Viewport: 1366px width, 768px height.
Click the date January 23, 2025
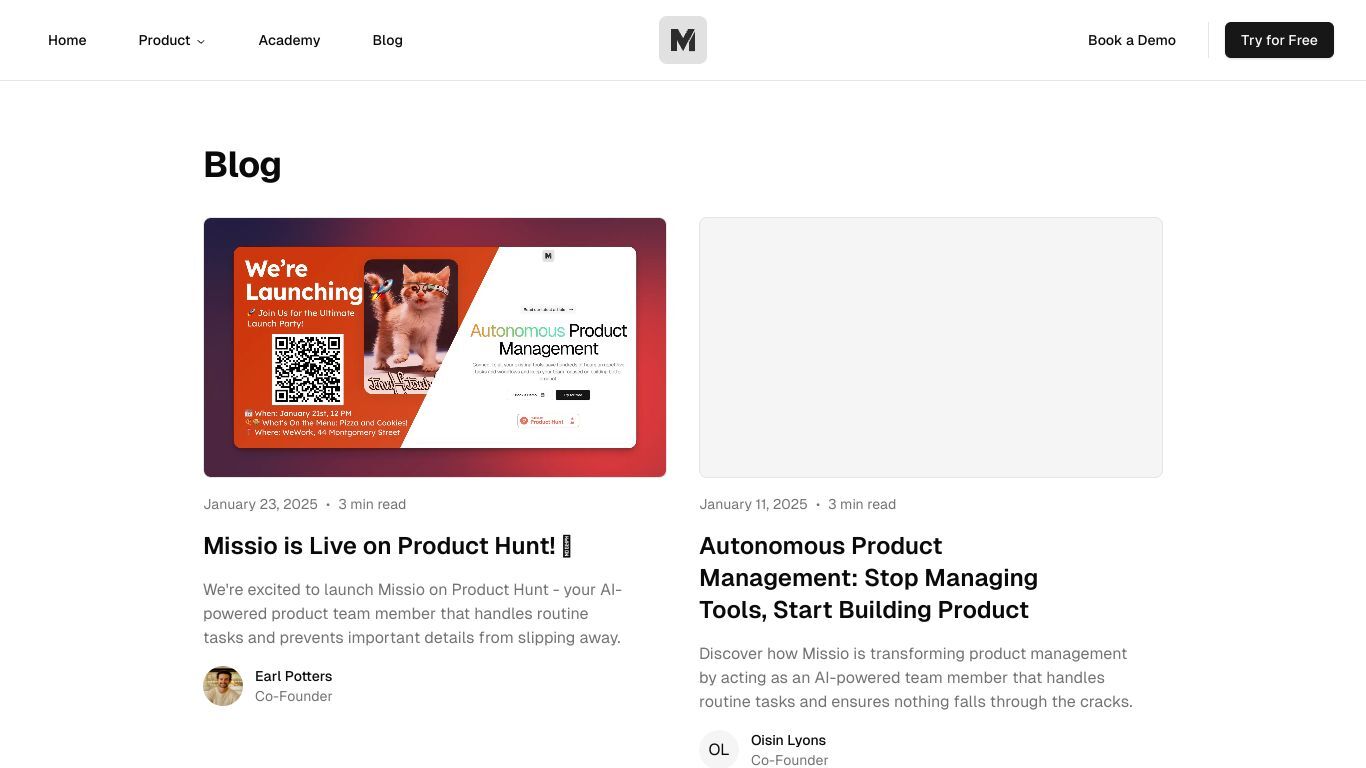coord(260,504)
